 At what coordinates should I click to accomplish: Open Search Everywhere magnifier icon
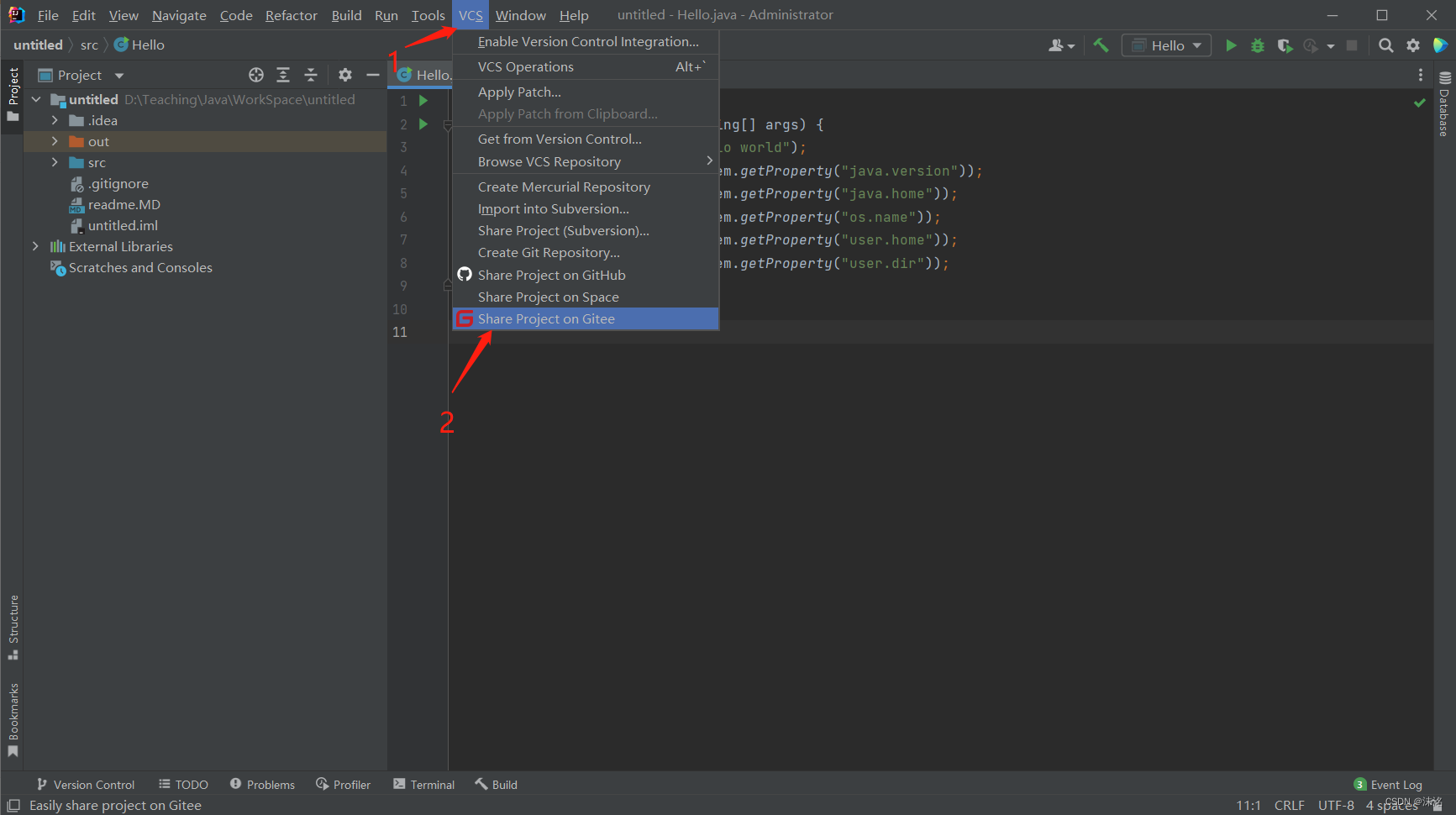click(x=1386, y=45)
